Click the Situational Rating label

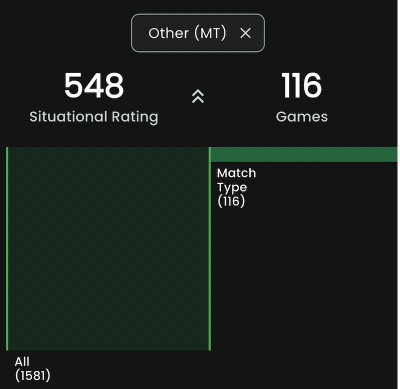pyautogui.click(x=94, y=117)
